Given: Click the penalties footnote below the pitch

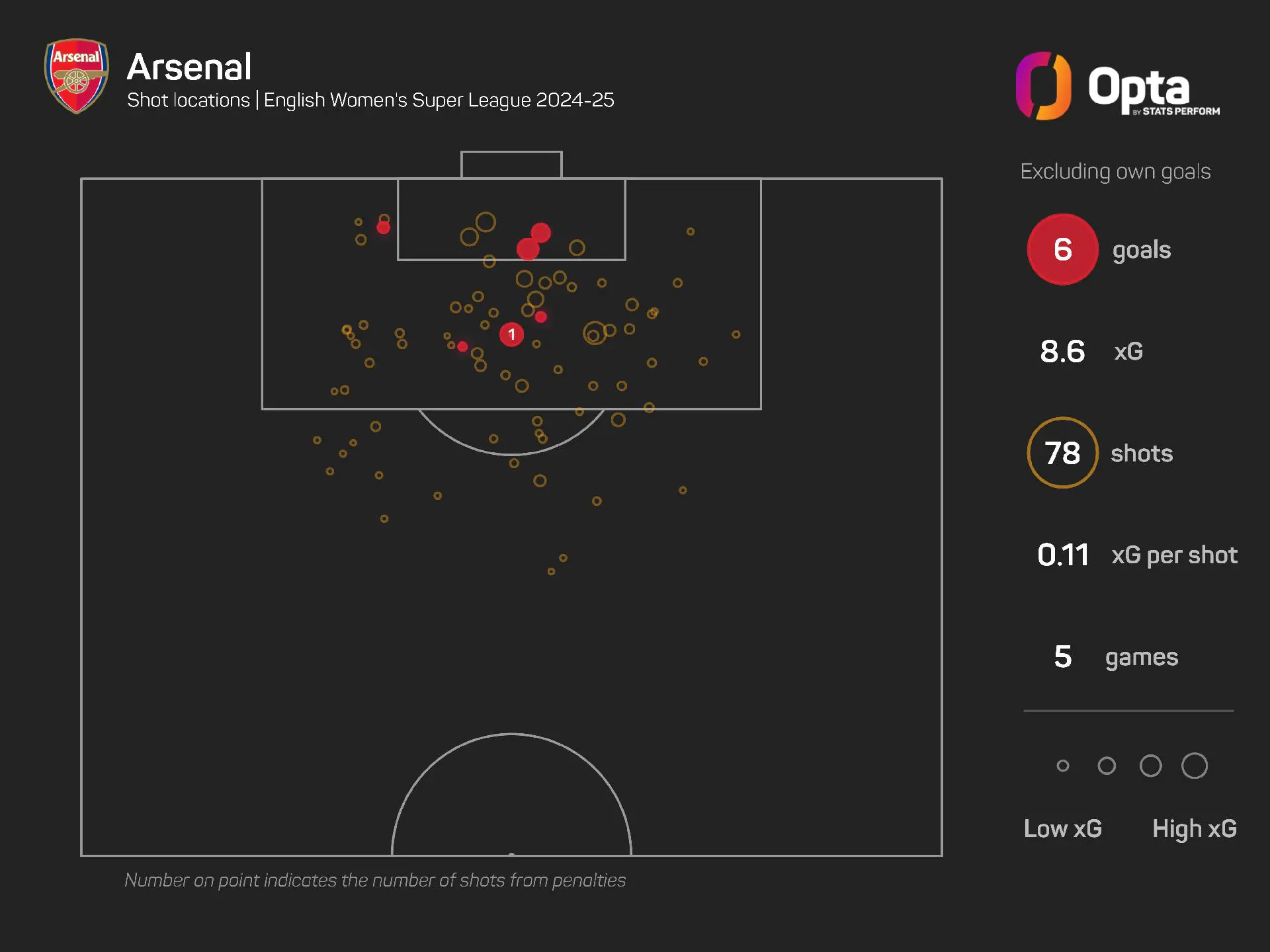Looking at the screenshot, I should point(375,880).
